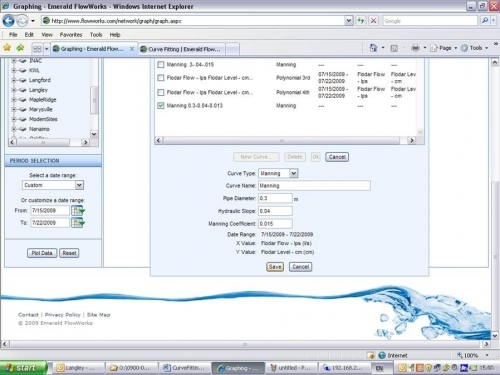
Task: Click the search magnifier icon
Action: tap(485, 21)
